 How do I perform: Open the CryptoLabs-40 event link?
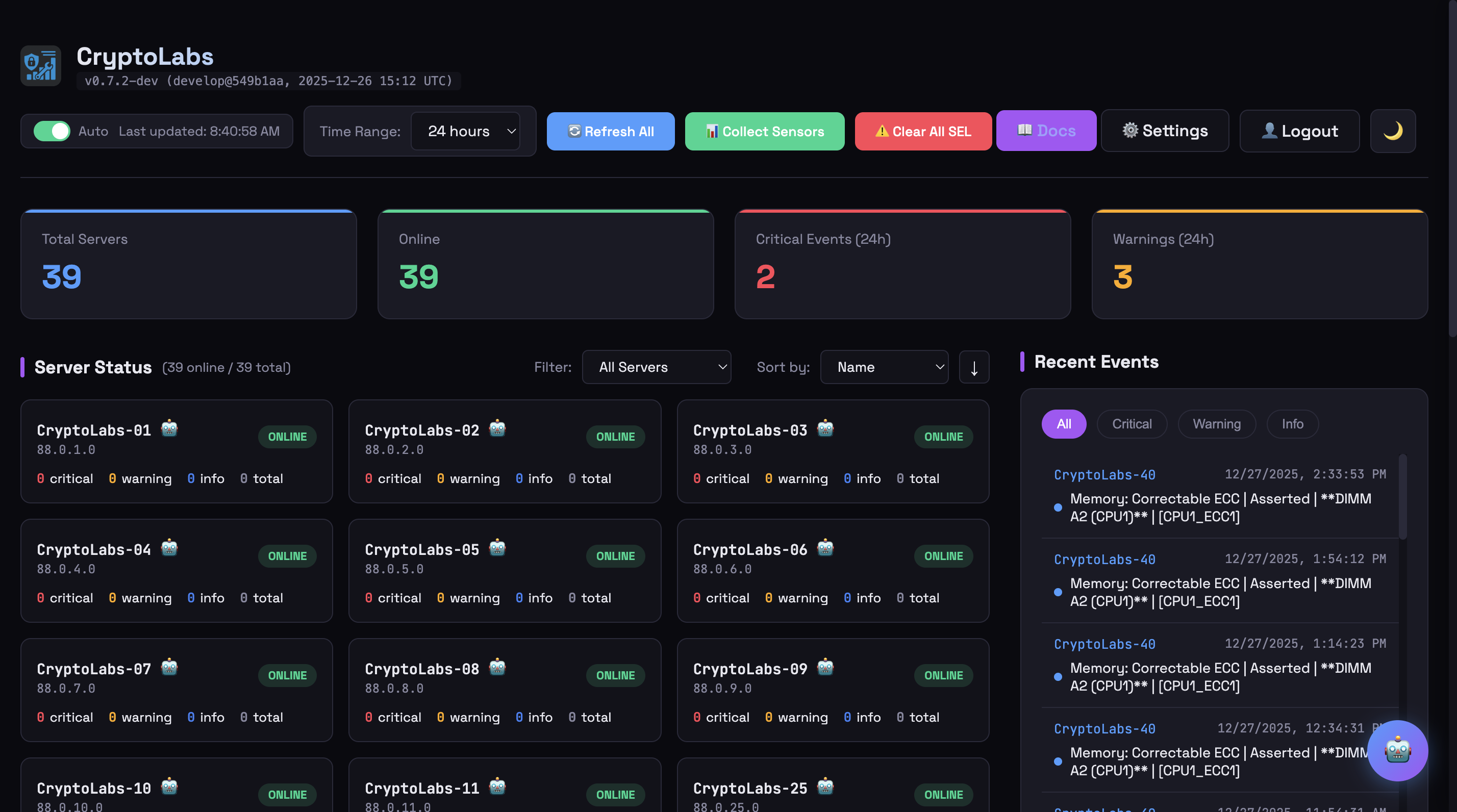pyautogui.click(x=1104, y=475)
